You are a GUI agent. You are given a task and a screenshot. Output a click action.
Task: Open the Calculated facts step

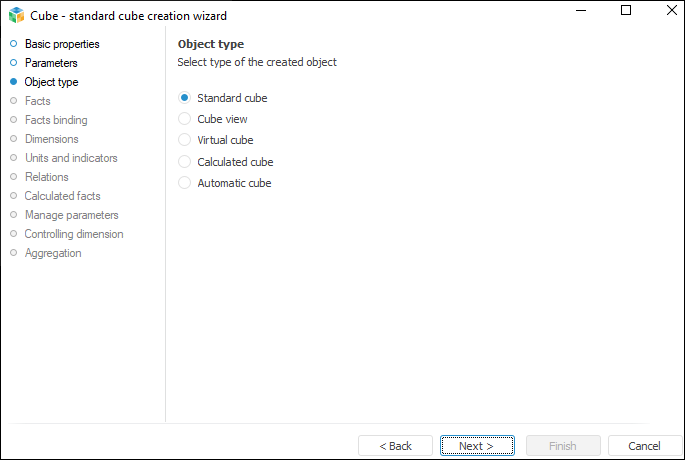click(x=62, y=196)
